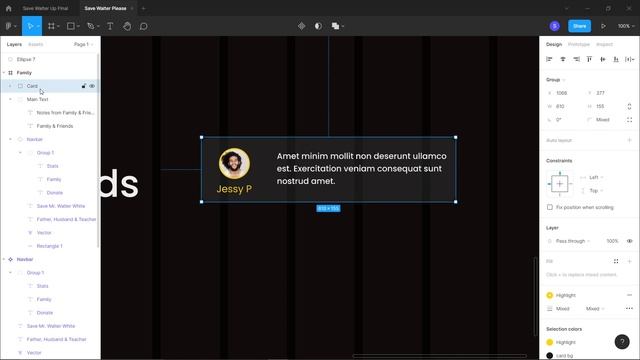Remove the Highlight stroke

click(629, 295)
